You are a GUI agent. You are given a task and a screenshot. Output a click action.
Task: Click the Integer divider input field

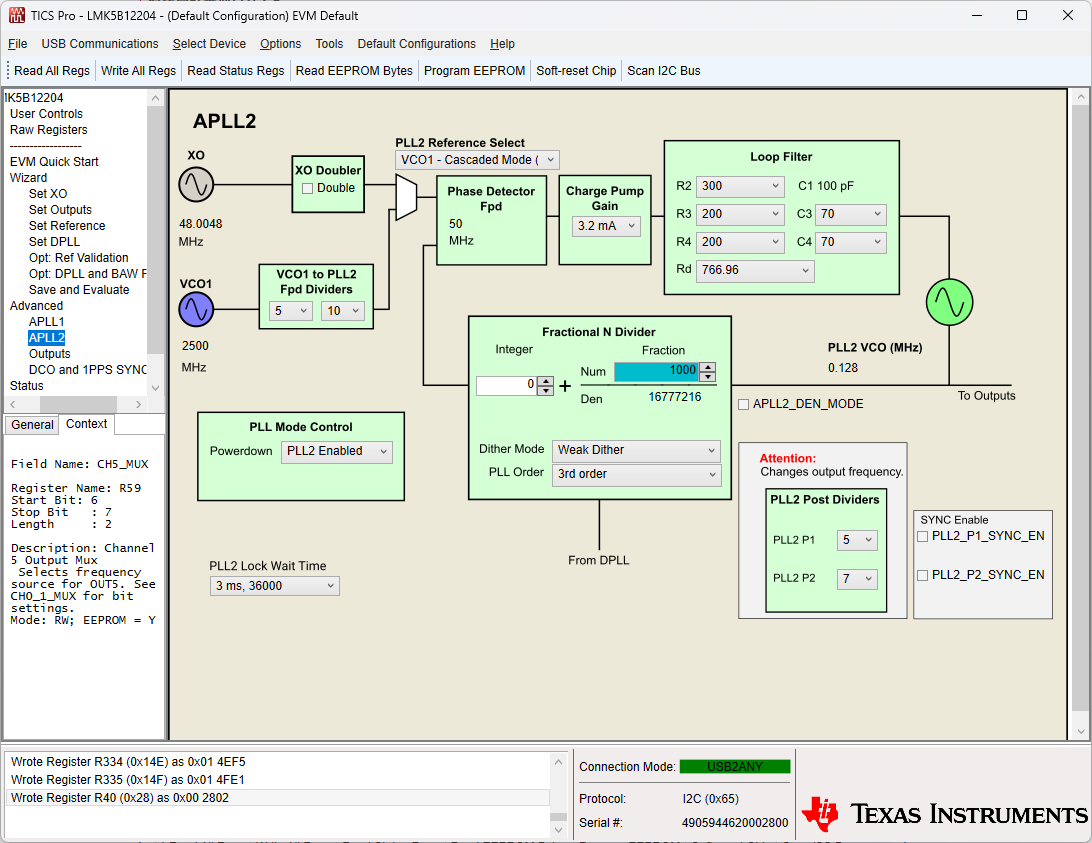point(507,385)
